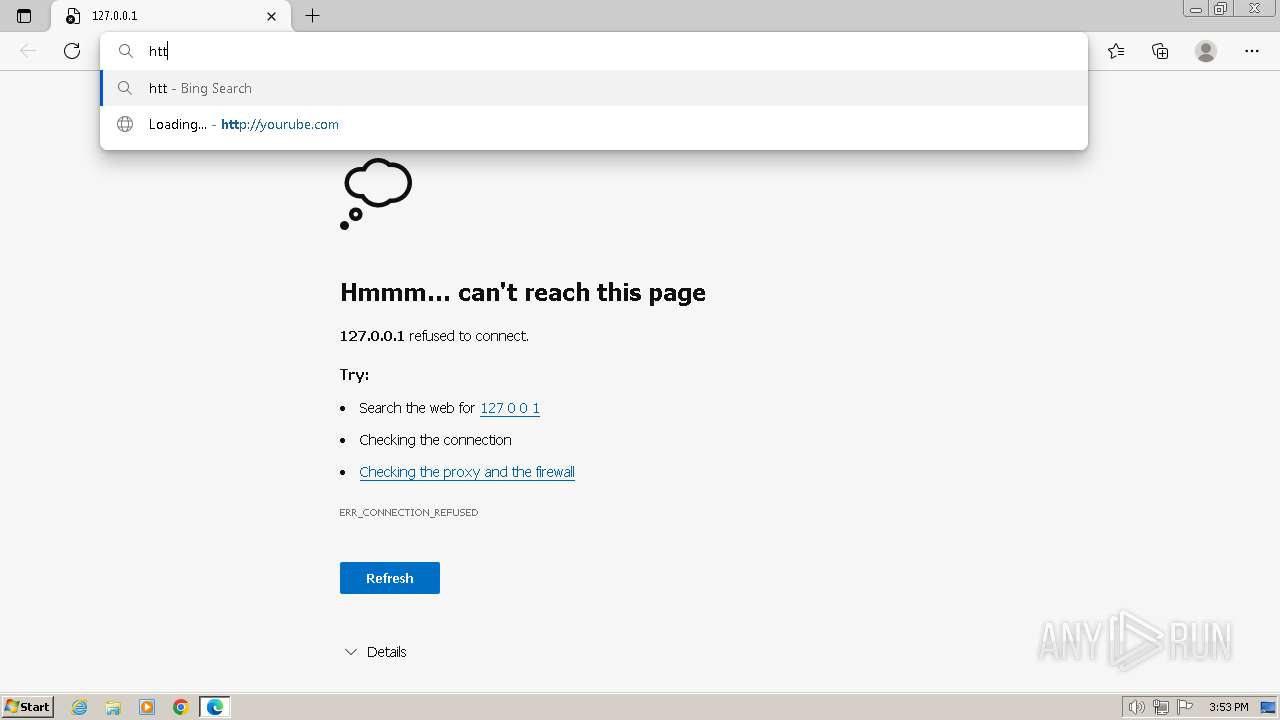Viewport: 1280px width, 720px height.
Task: Click the 3:53 PM clock
Action: click(x=1228, y=707)
